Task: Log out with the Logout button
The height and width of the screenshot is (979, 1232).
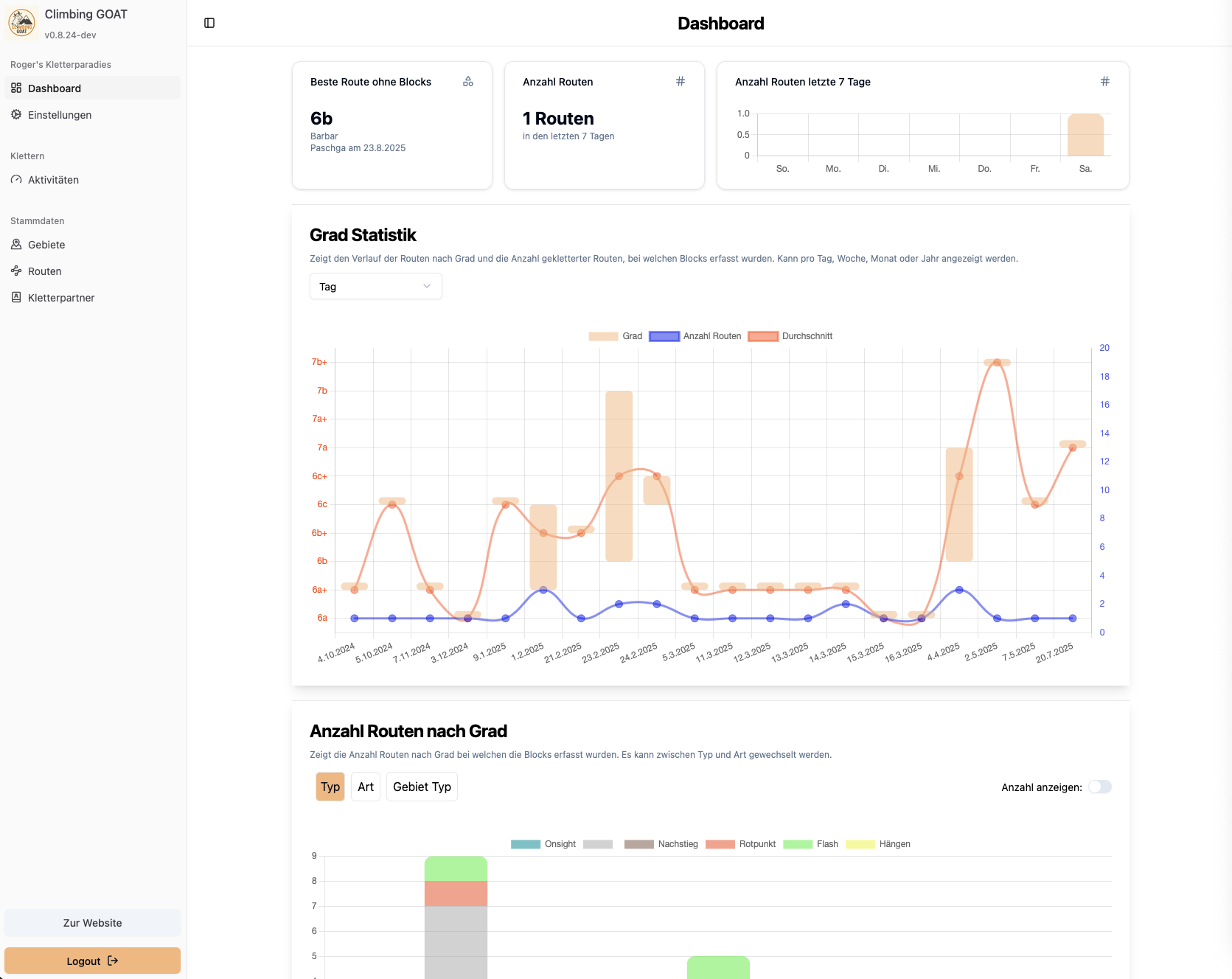Action: click(x=91, y=961)
